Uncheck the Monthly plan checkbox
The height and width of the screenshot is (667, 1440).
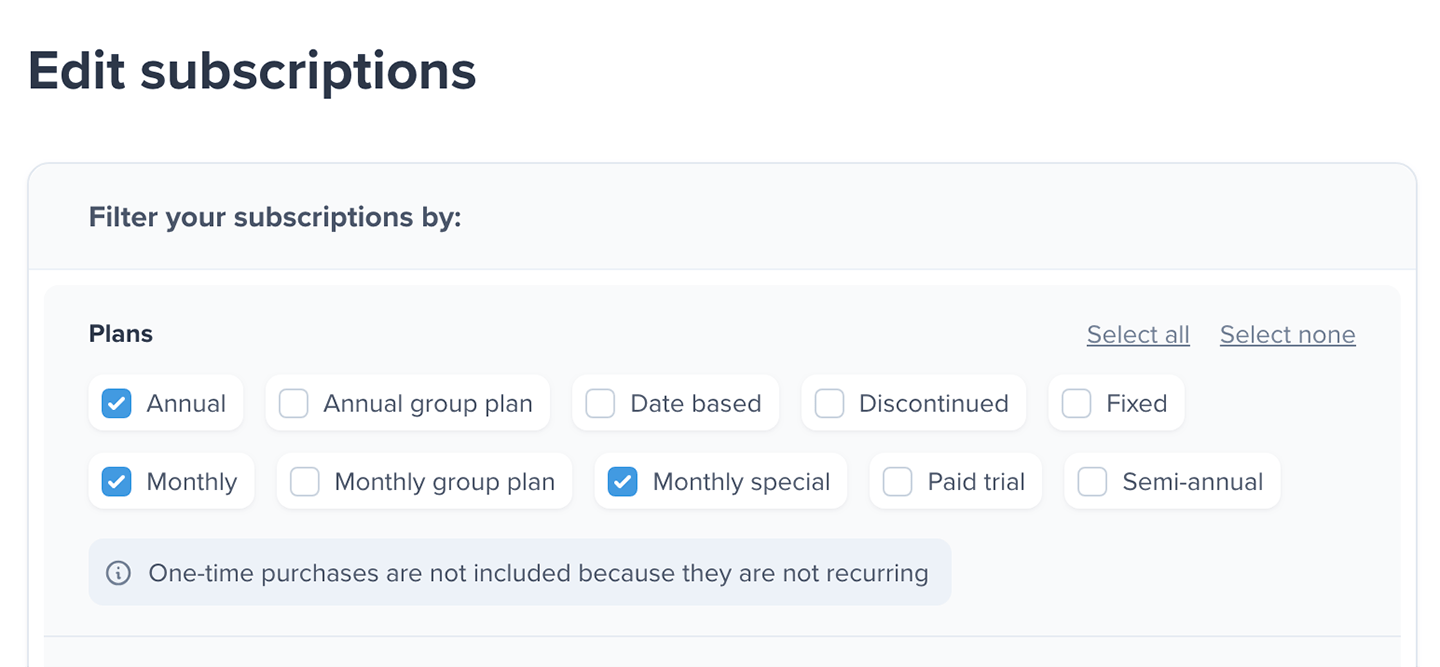[x=117, y=482]
